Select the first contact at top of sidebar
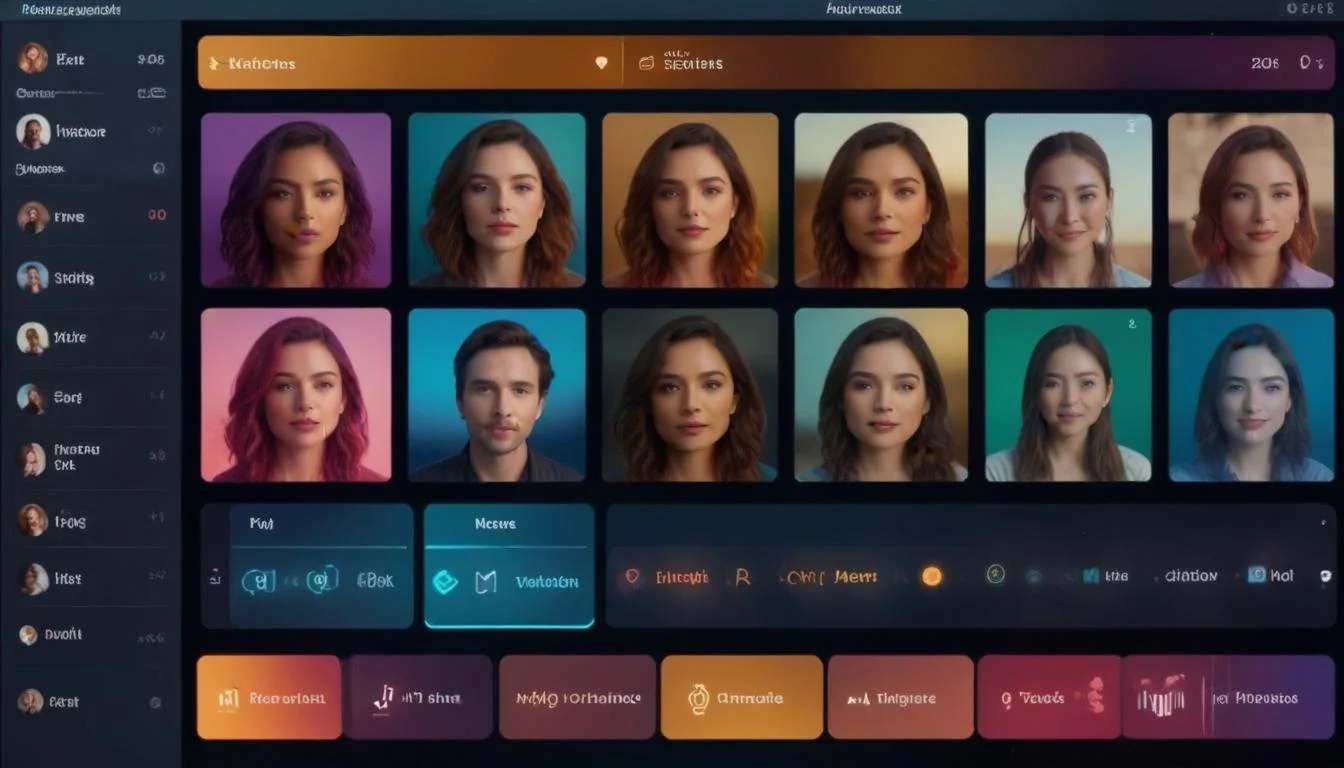The width and height of the screenshot is (1344, 768). click(33, 59)
